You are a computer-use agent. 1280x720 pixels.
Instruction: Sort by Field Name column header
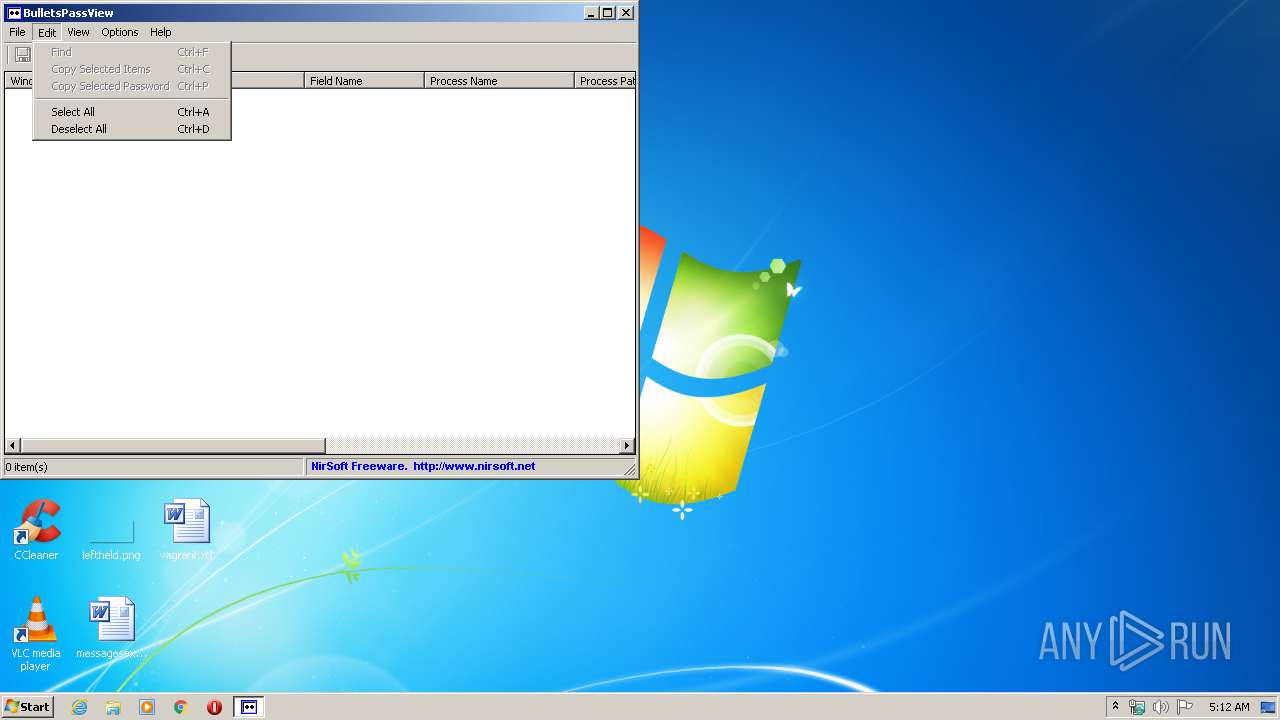[x=364, y=81]
